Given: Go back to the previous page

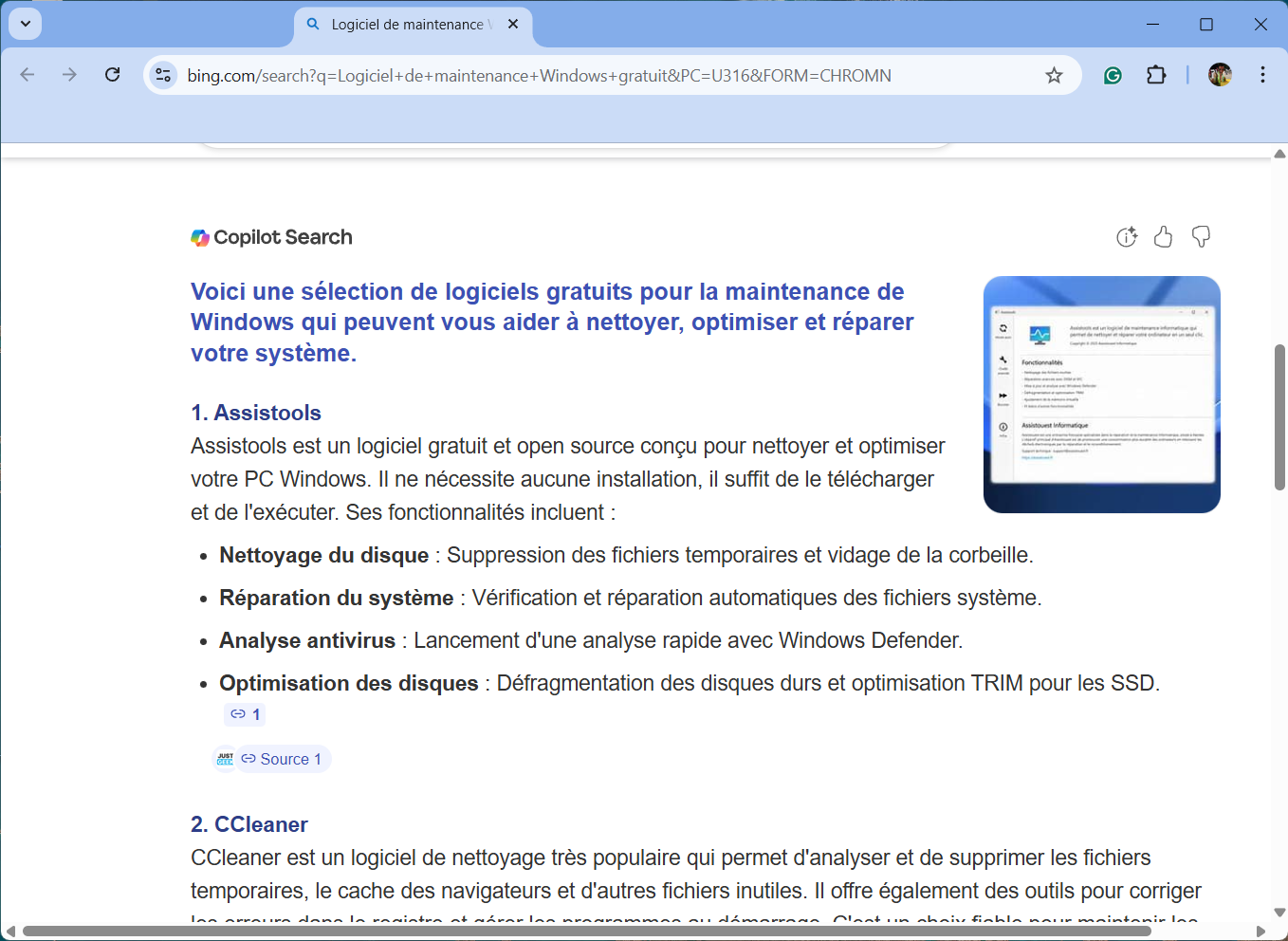Looking at the screenshot, I should [28, 75].
